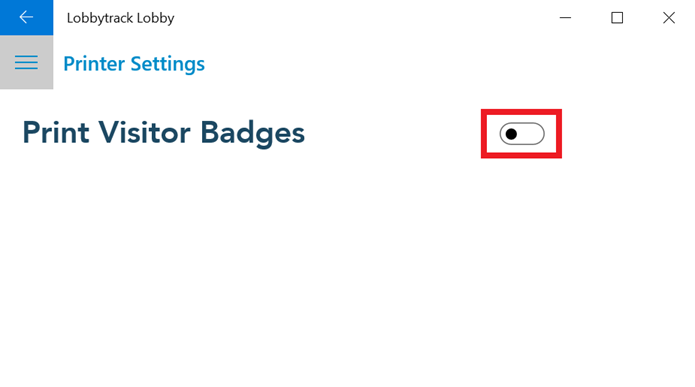Screen dimensions: 695x387
Task: Minimize the Lobbytrack Lobby window
Action: 565,18
